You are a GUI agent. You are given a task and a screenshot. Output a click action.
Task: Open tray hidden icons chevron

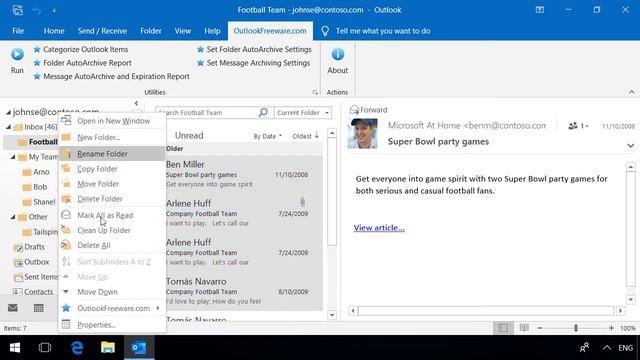(x=607, y=348)
